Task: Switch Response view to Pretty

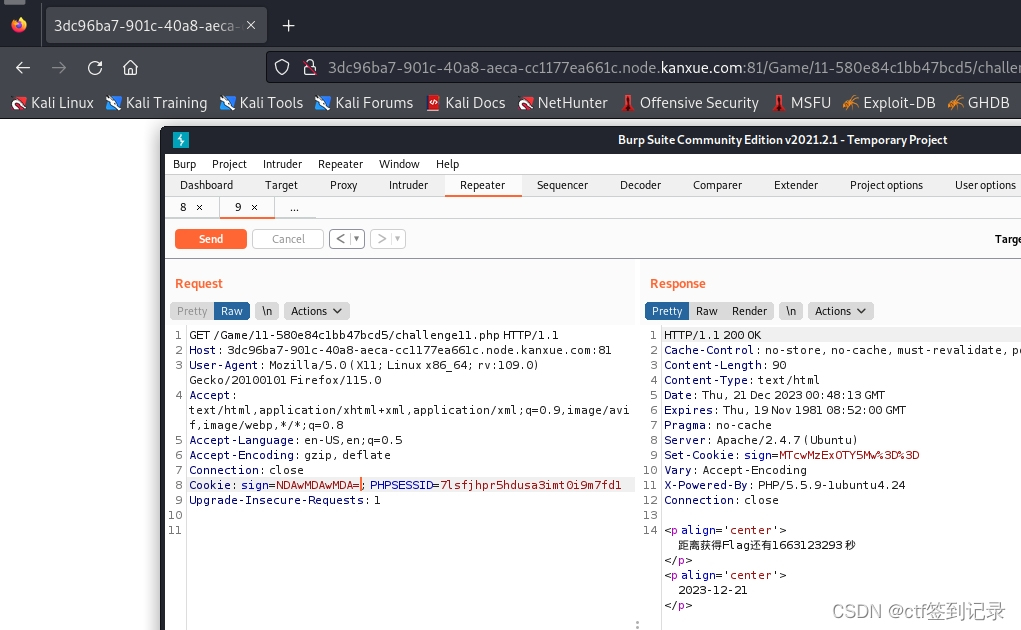Action: pos(667,311)
